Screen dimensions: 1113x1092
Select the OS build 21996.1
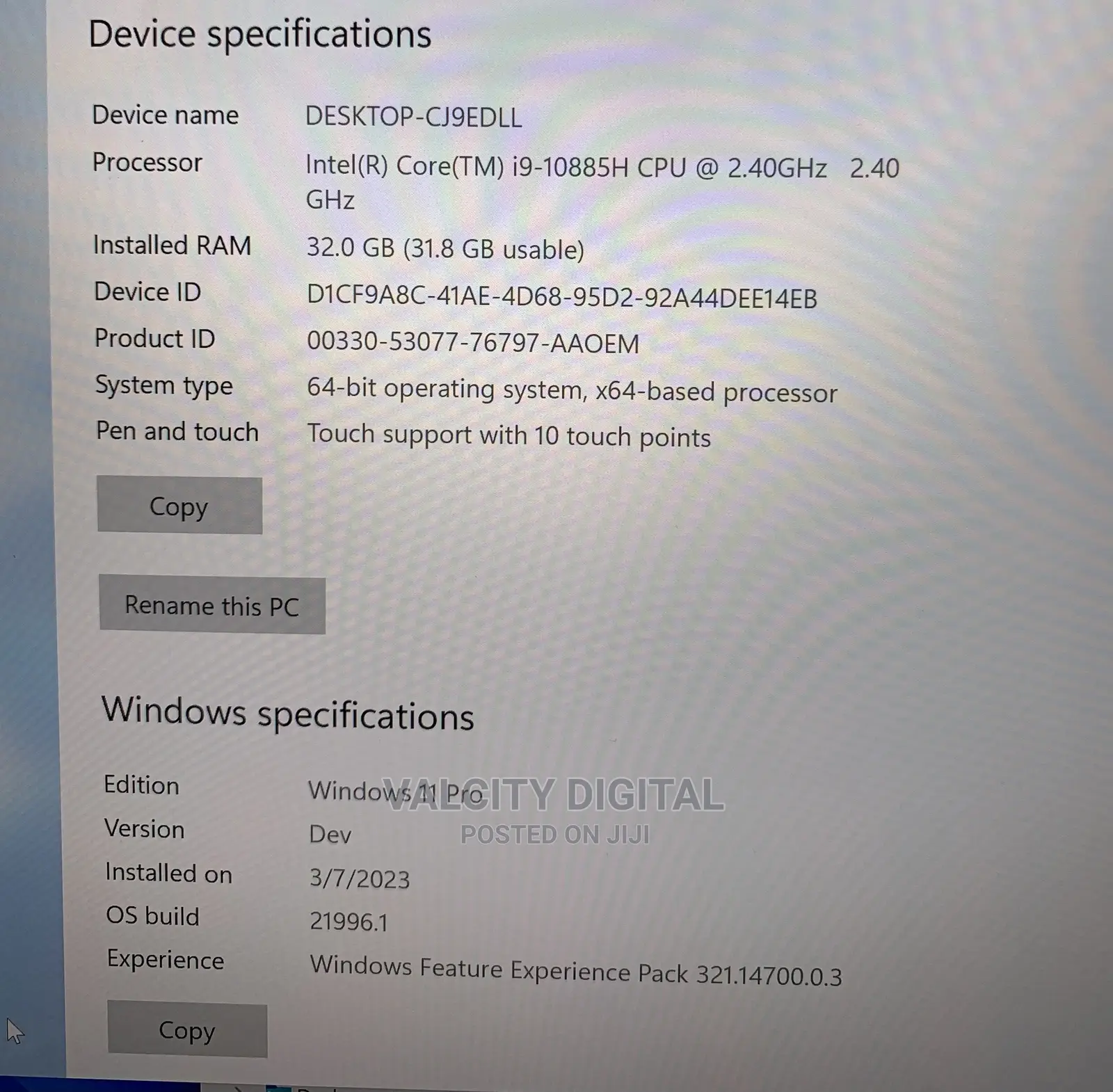point(349,922)
